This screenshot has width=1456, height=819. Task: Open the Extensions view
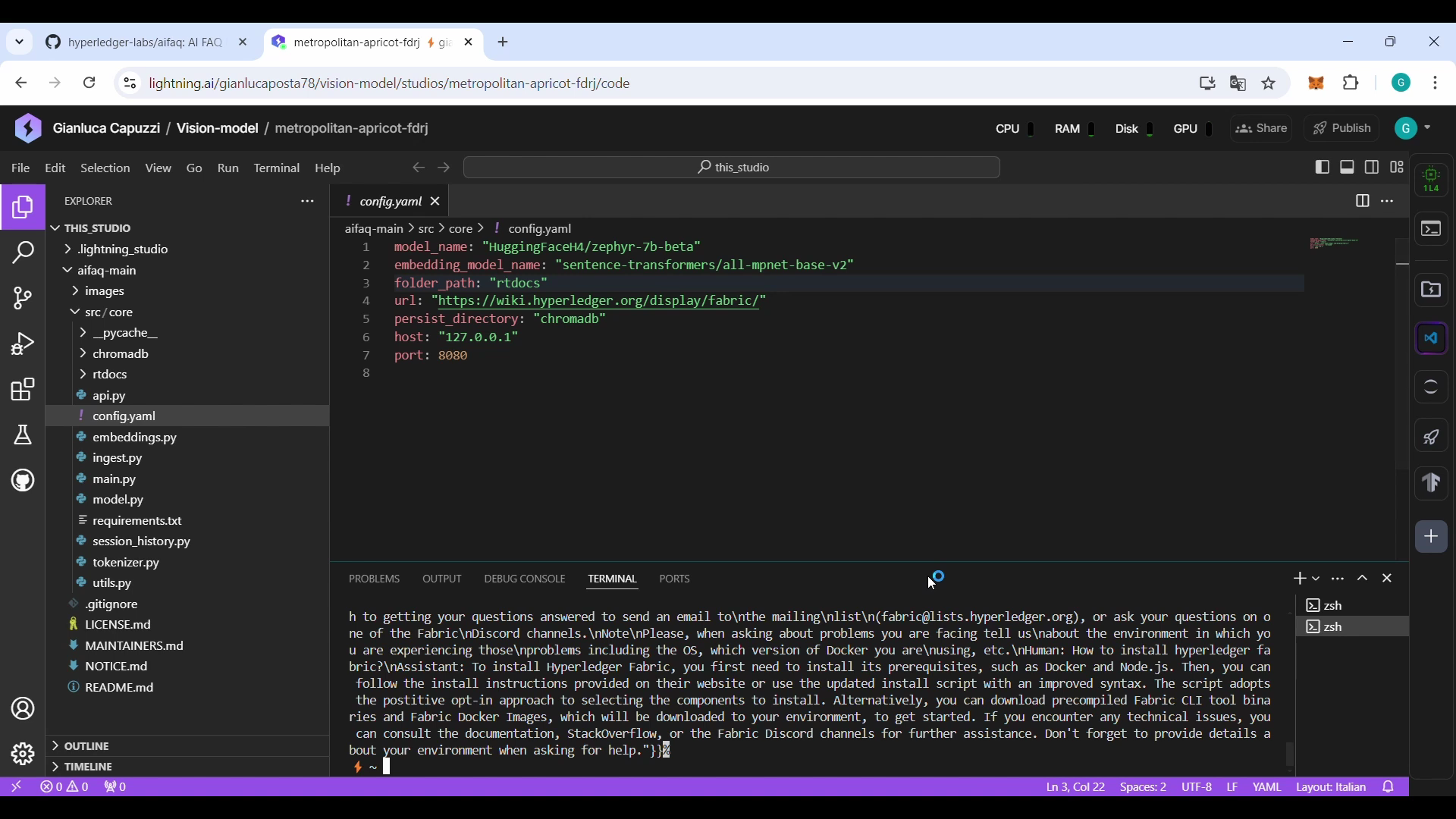23,391
